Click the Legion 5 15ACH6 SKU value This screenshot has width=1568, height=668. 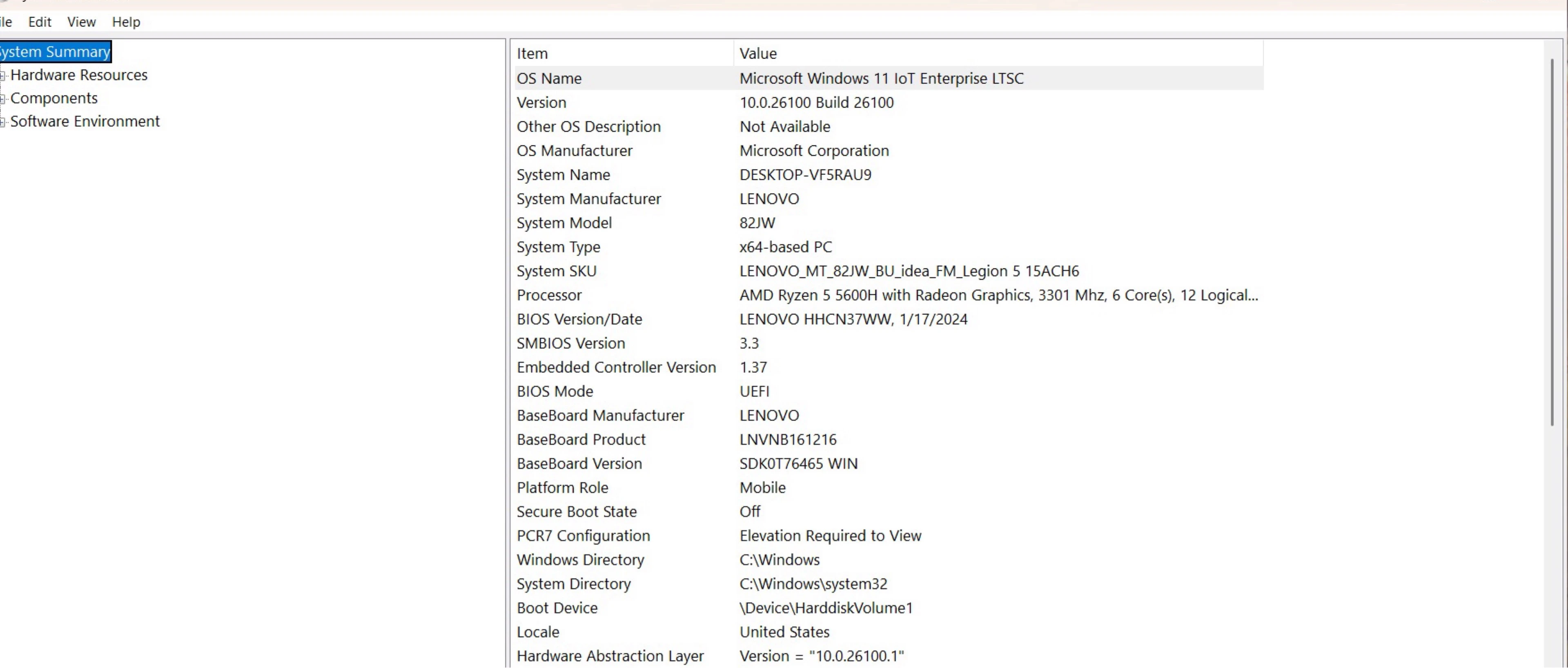(909, 271)
